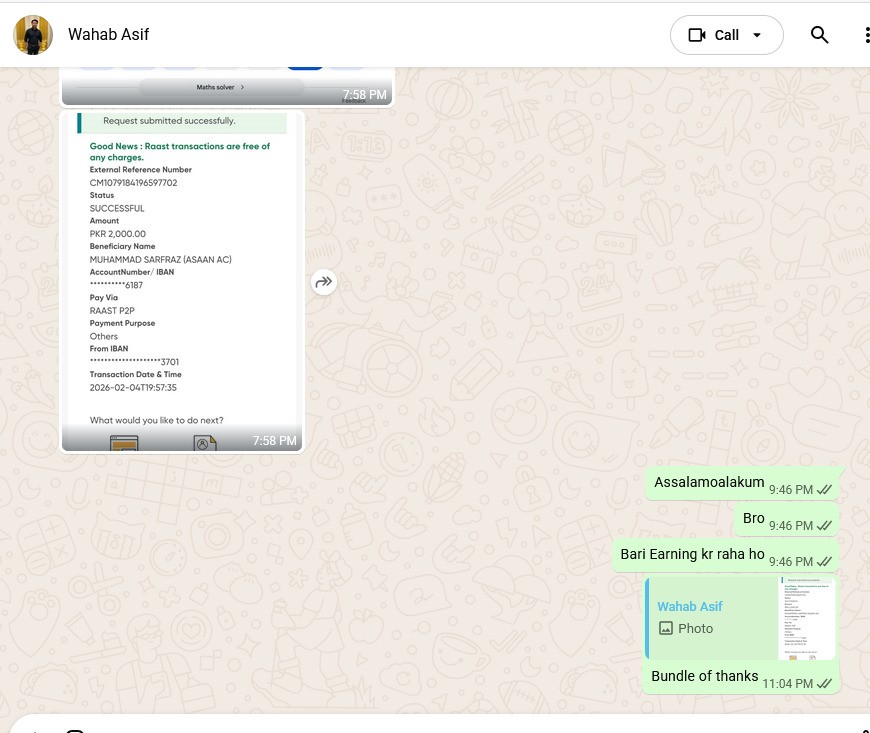Click the Wahab Asif contact name header
Viewport: 870px width, 733px height.
pos(108,35)
